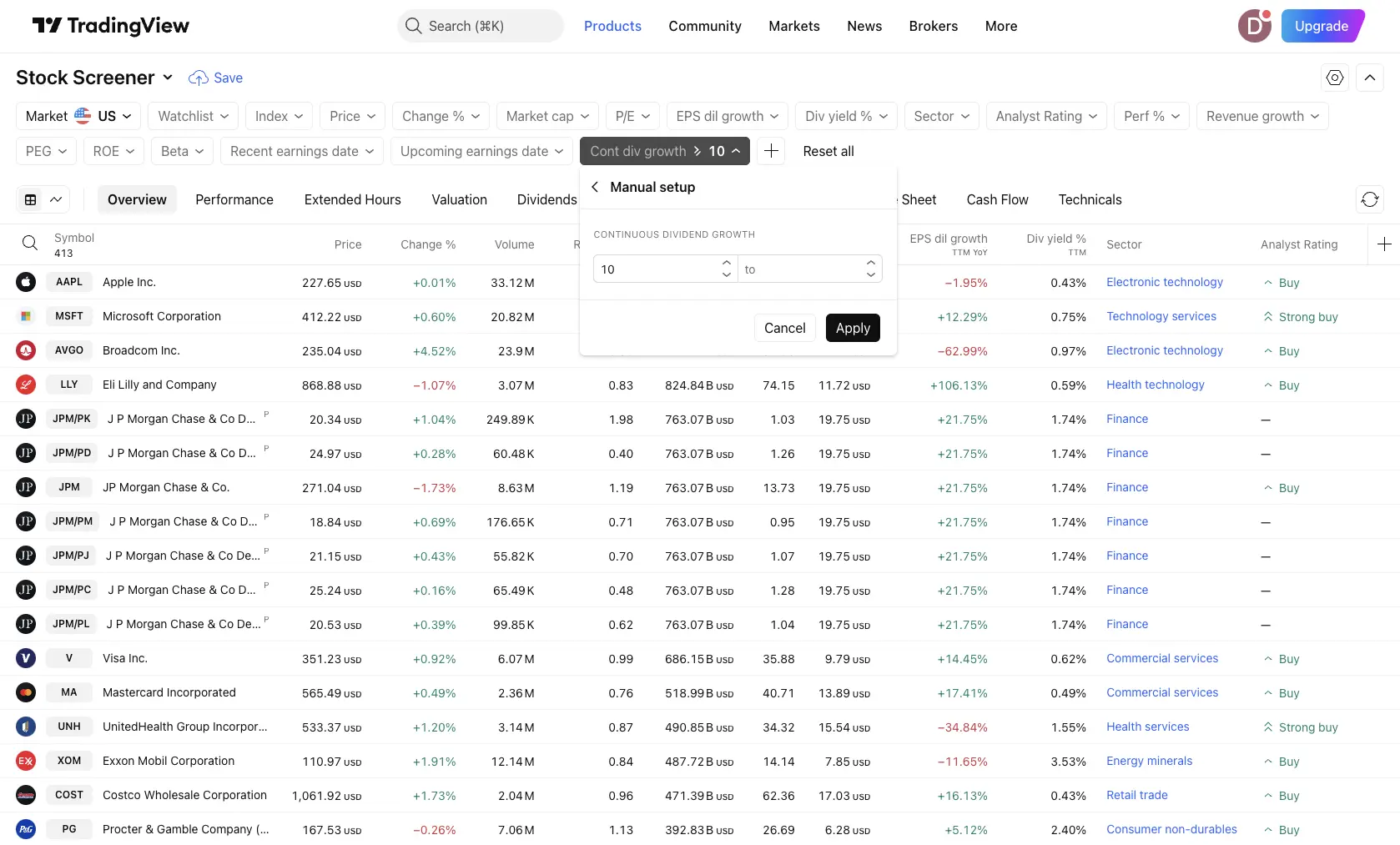Add a column with the plus icon
The height and width of the screenshot is (845, 1400).
pos(1384,244)
